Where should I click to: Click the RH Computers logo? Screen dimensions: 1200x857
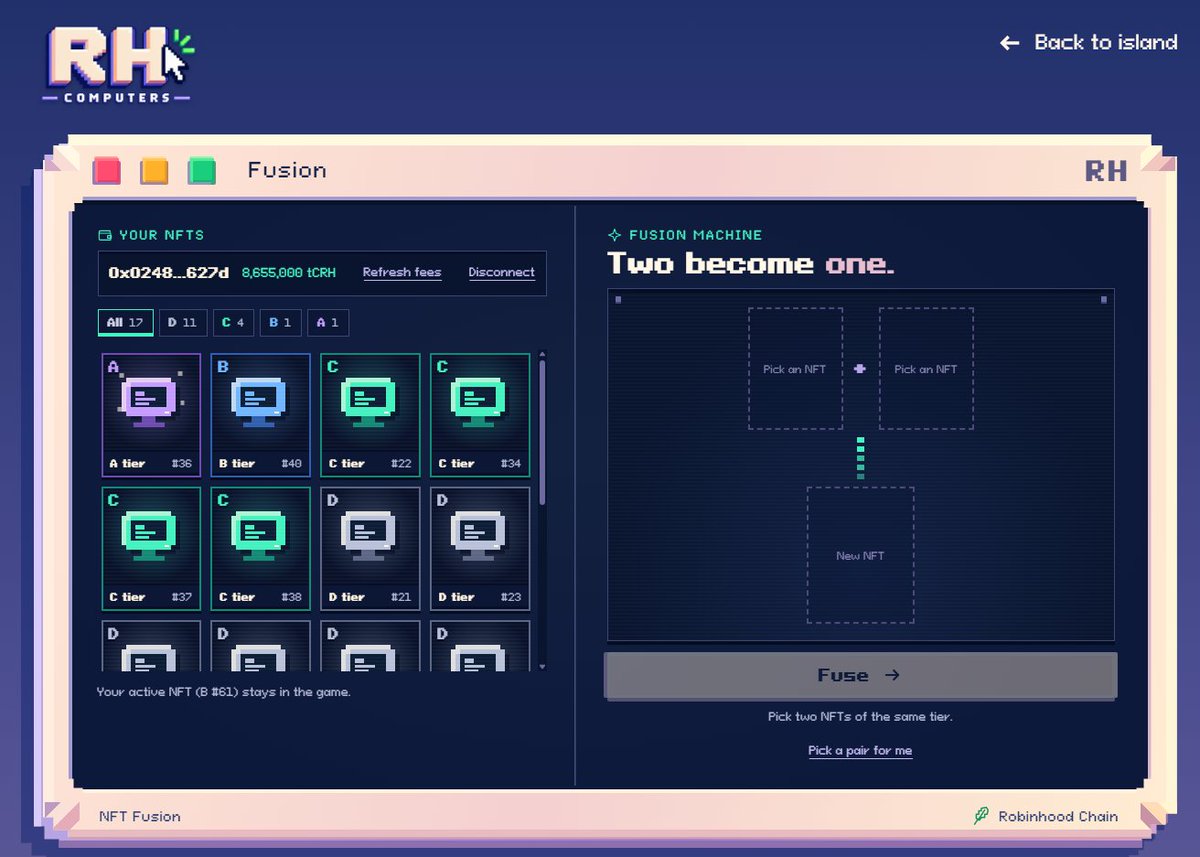(118, 64)
